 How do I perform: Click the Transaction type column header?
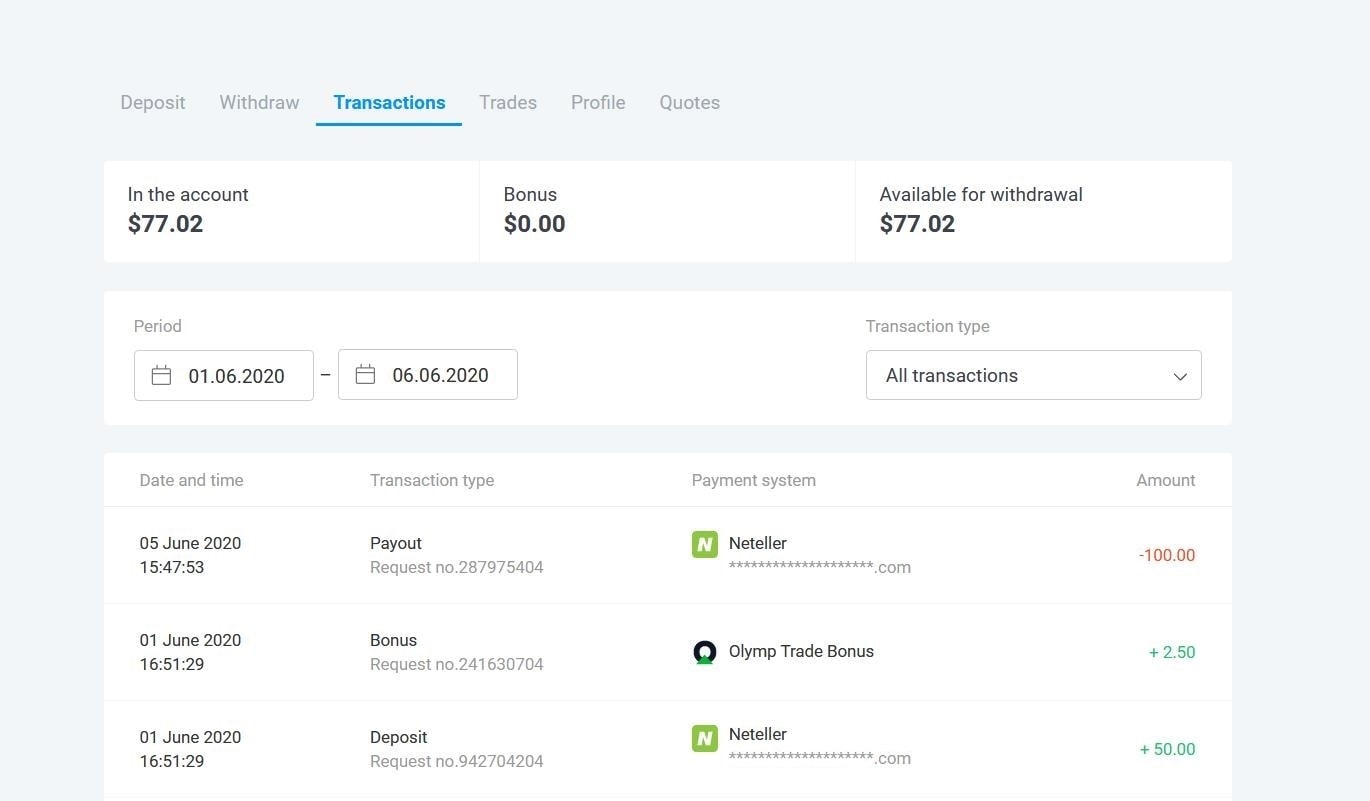pyautogui.click(x=432, y=480)
